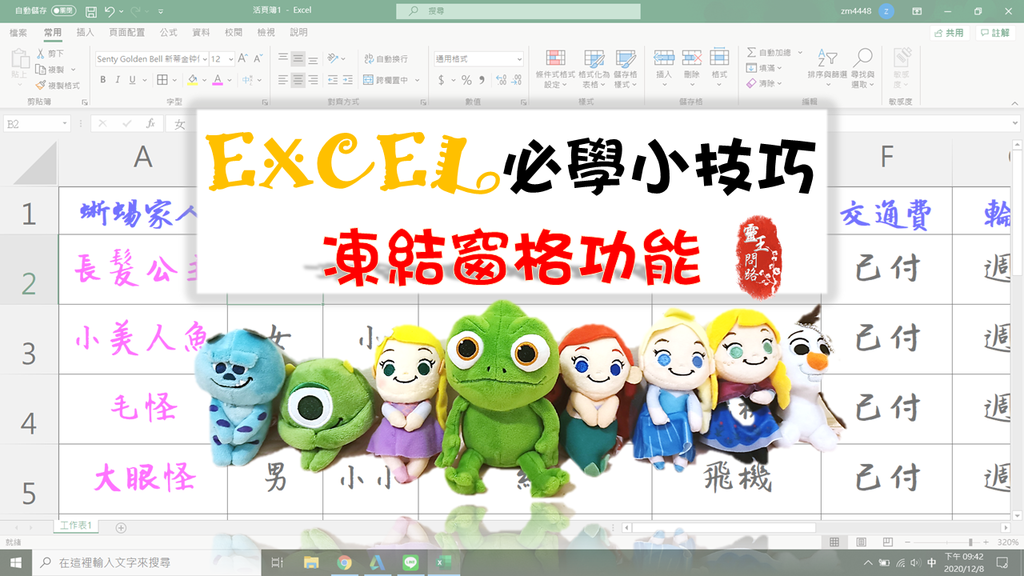Switch to the Page Layout (頁面配置) tab
This screenshot has width=1024, height=576.
coord(127,33)
